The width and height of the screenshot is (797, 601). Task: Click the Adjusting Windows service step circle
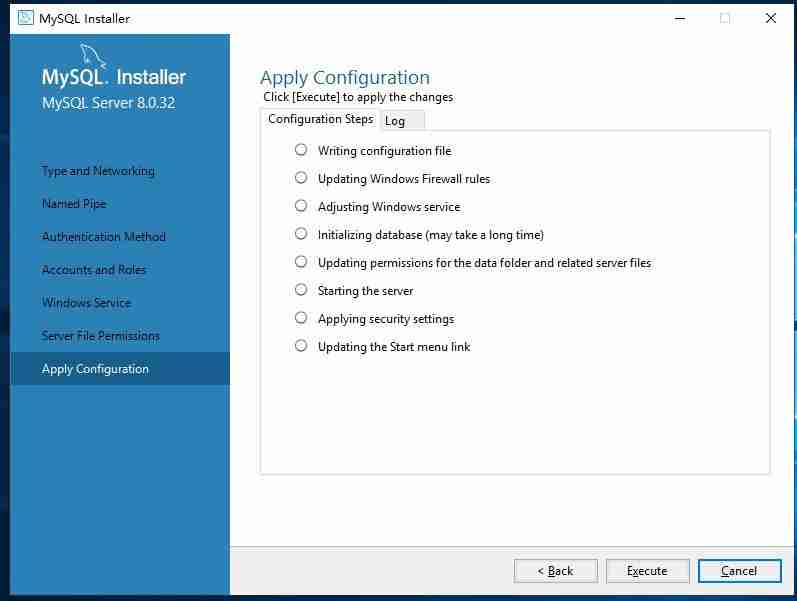coord(301,206)
